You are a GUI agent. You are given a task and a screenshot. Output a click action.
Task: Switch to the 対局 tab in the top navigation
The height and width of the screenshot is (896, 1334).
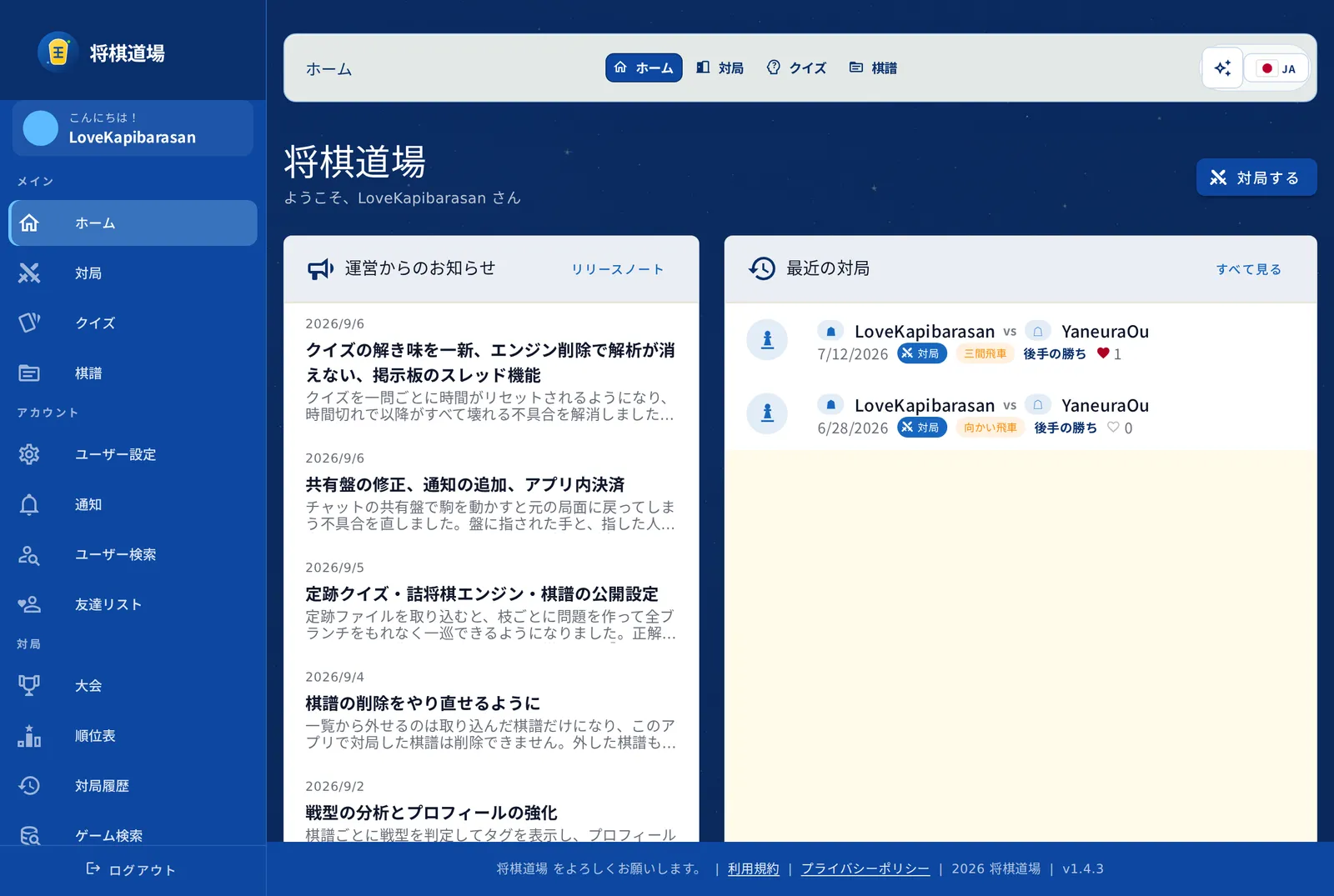[x=720, y=68]
